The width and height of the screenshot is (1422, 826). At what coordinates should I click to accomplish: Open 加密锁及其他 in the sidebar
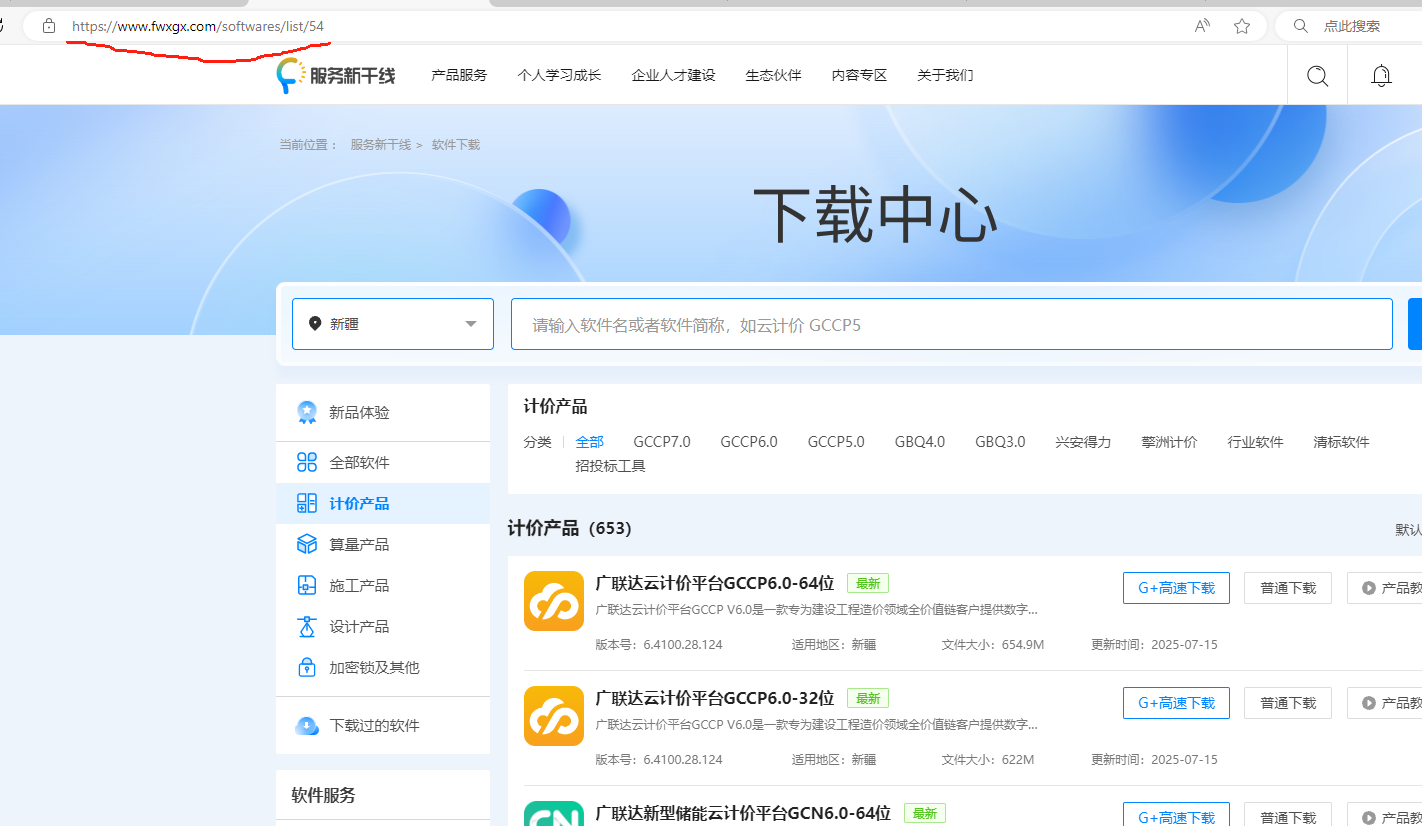tap(383, 668)
